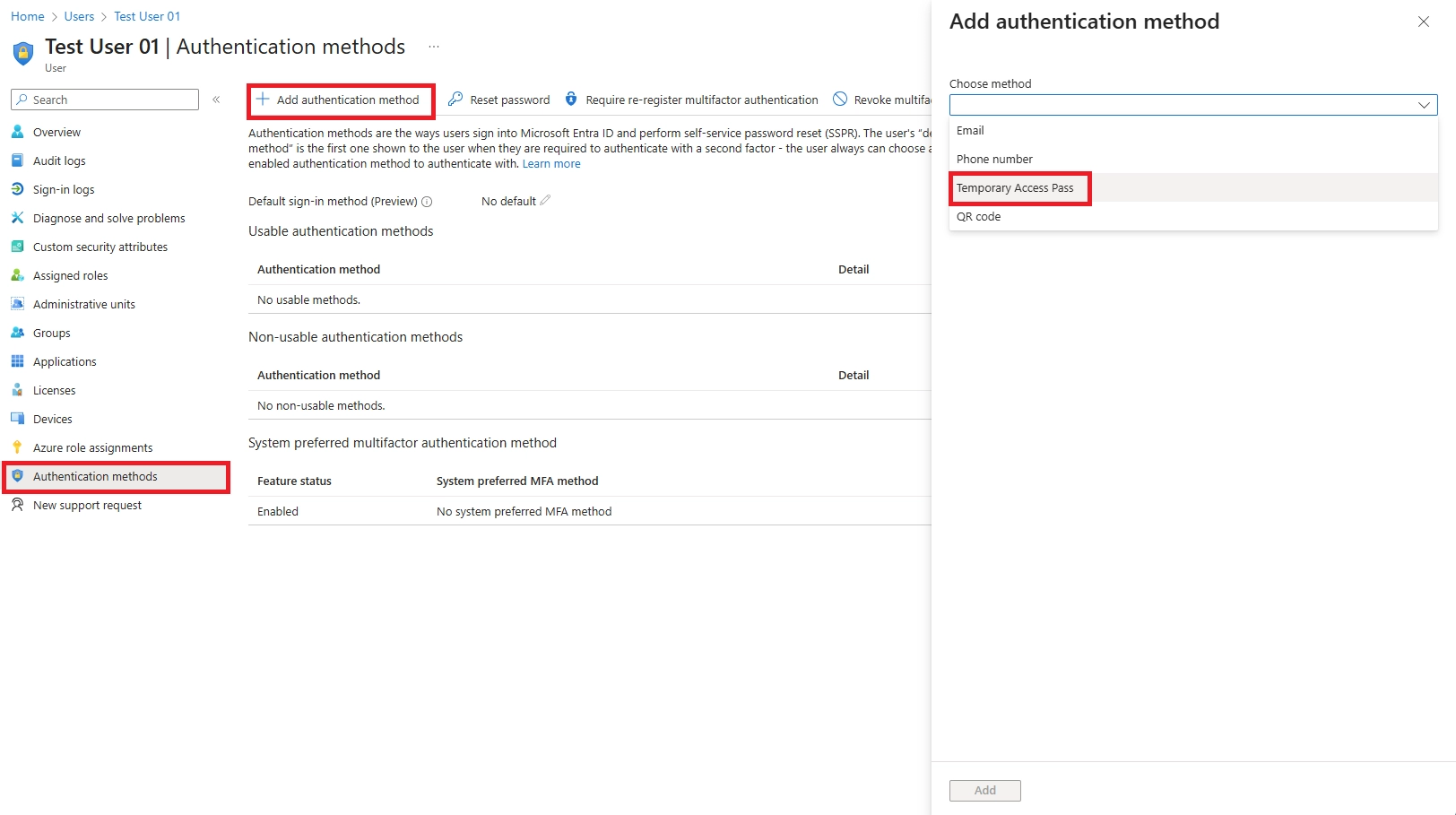Click the Add authentication method plus icon
1456x815 pixels.
pyautogui.click(x=263, y=100)
